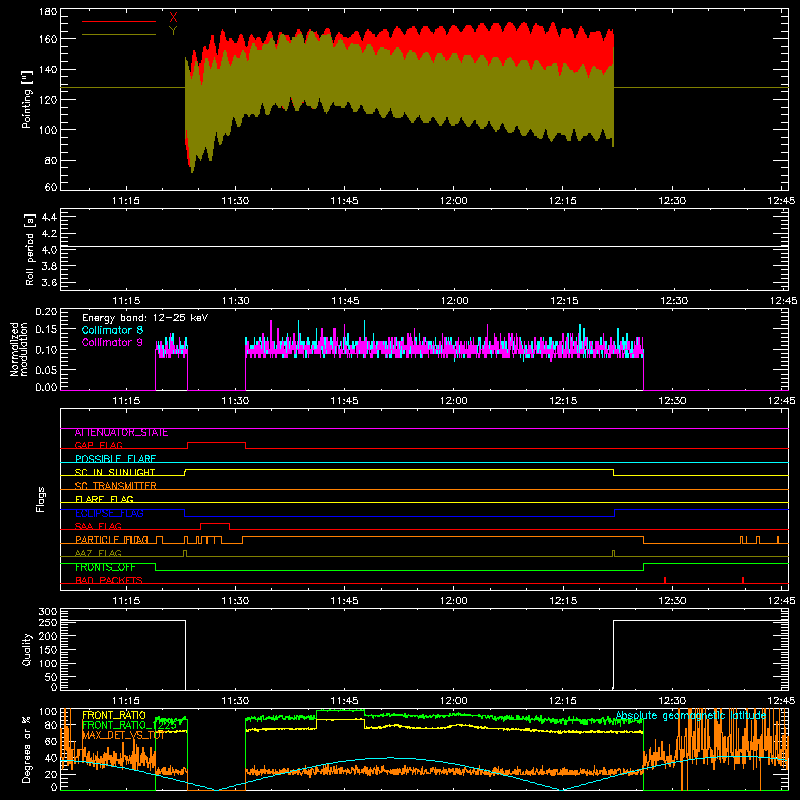
Task: Select the X legend label
Action: point(173,17)
